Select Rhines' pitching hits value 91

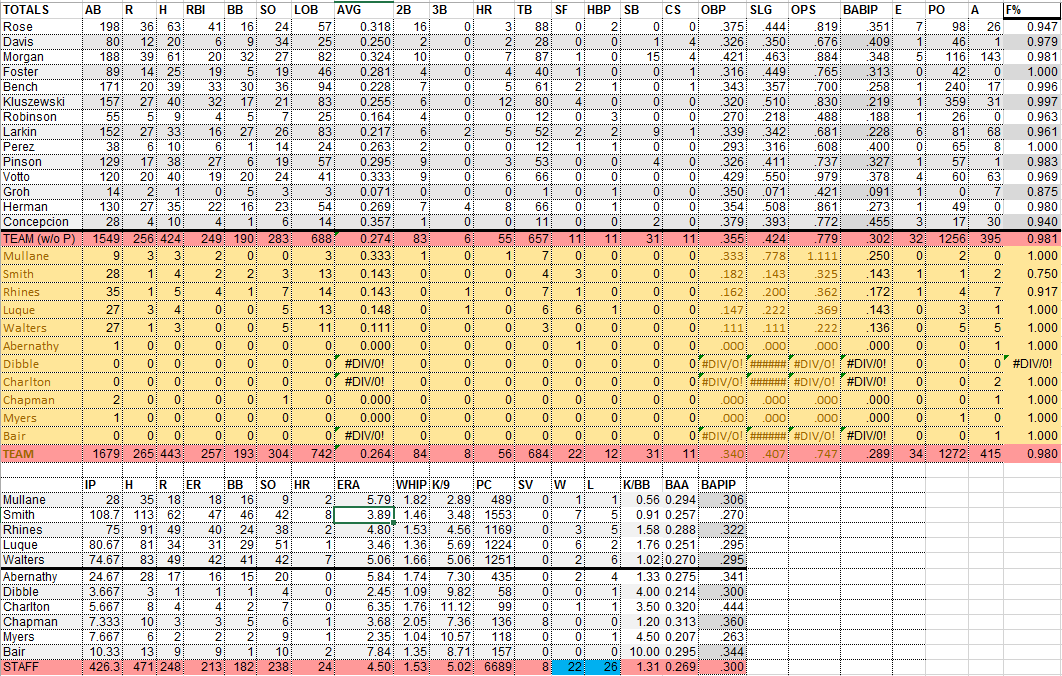[x=140, y=530]
